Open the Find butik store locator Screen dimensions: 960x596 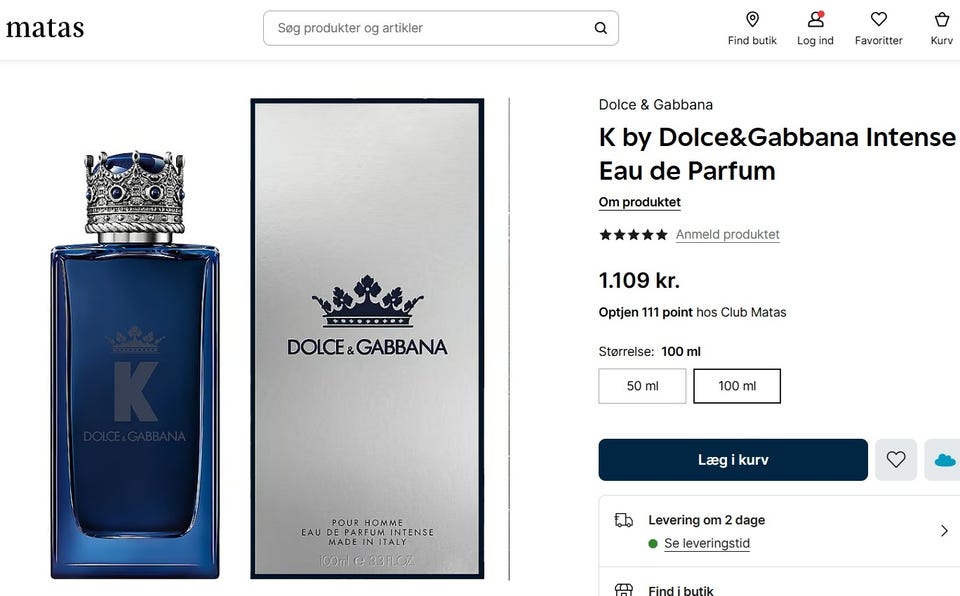(752, 20)
